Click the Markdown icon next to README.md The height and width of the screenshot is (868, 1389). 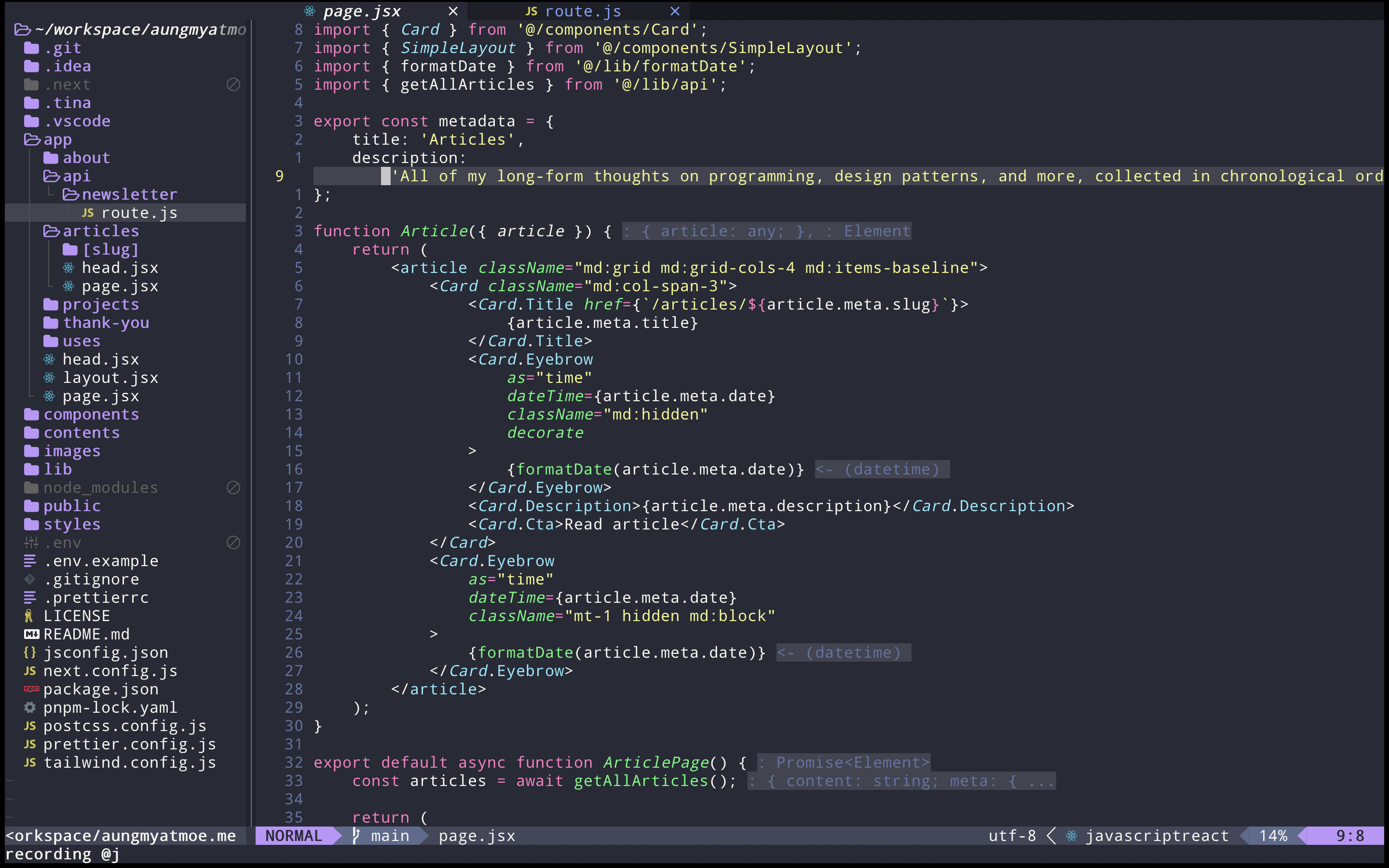pos(31,634)
